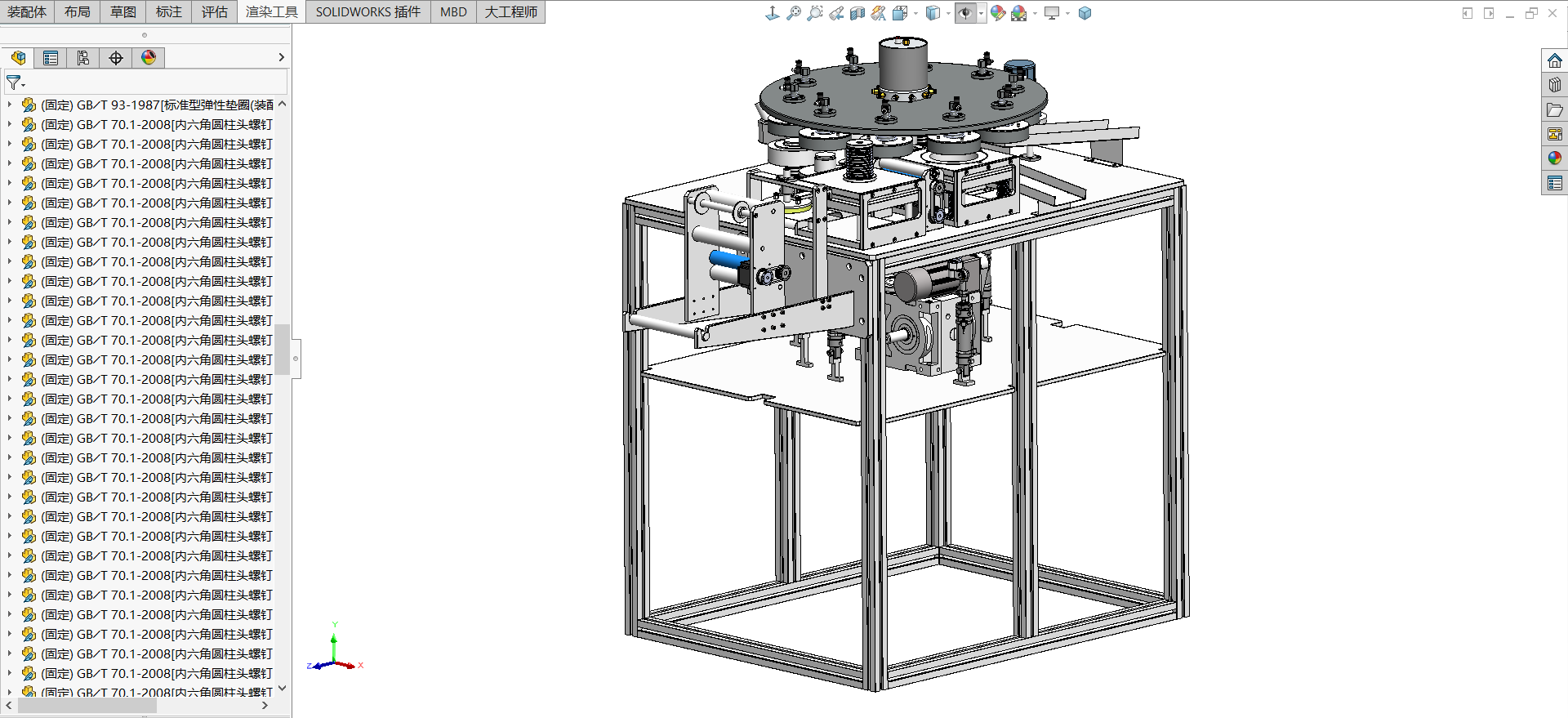
Task: Toggle the Hide/Show Items eye button
Action: tap(965, 13)
